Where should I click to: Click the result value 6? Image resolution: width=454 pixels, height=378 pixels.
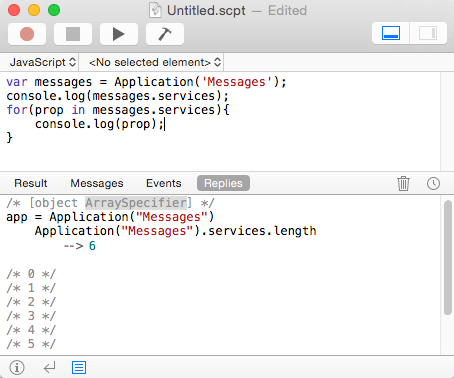click(x=92, y=246)
